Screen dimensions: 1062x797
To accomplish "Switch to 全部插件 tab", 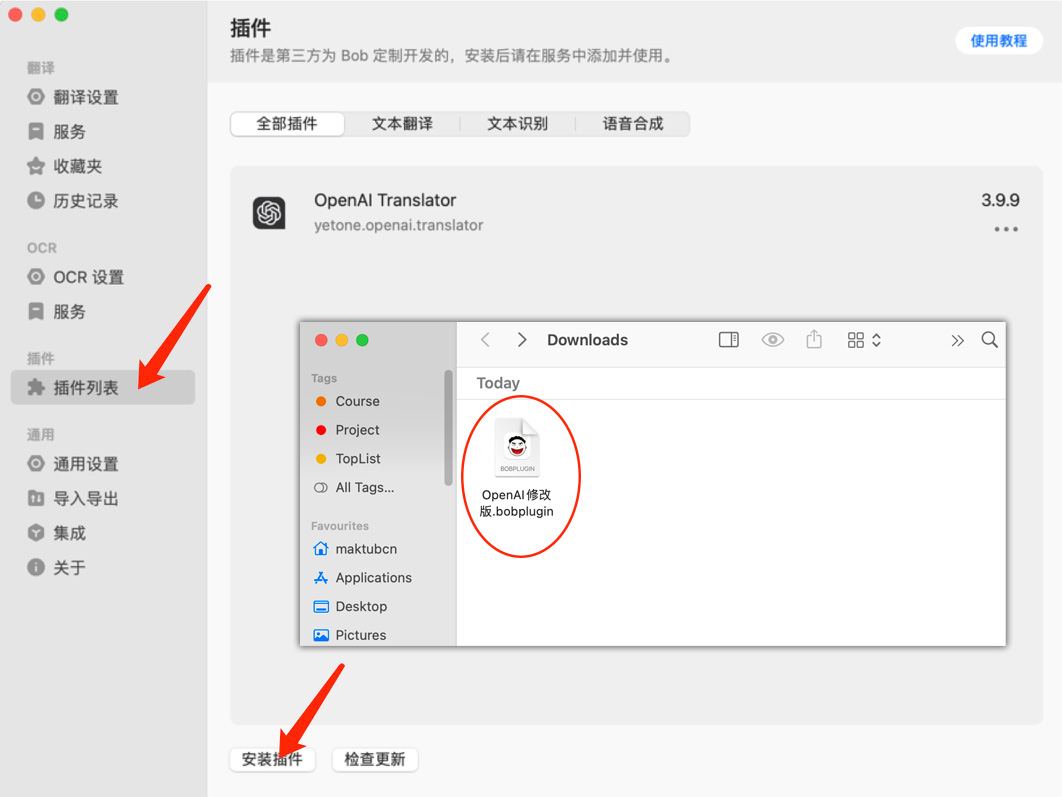I will click(x=287, y=124).
